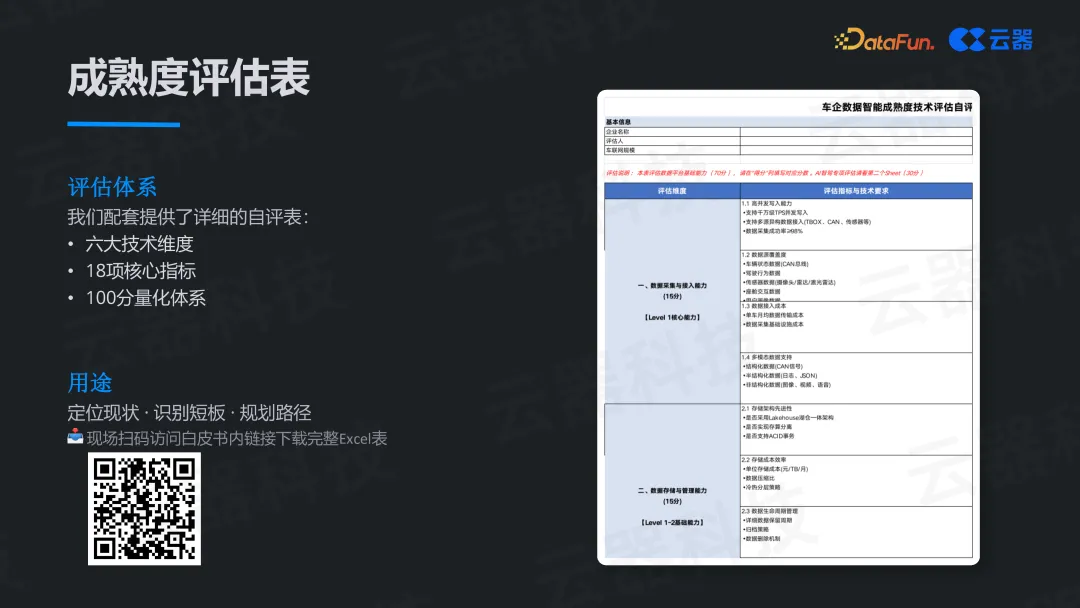Image resolution: width=1080 pixels, height=608 pixels.
Task: Click the item 传感器数据(摄像头/雷达/激光雷达)
Action: [x=789, y=282]
